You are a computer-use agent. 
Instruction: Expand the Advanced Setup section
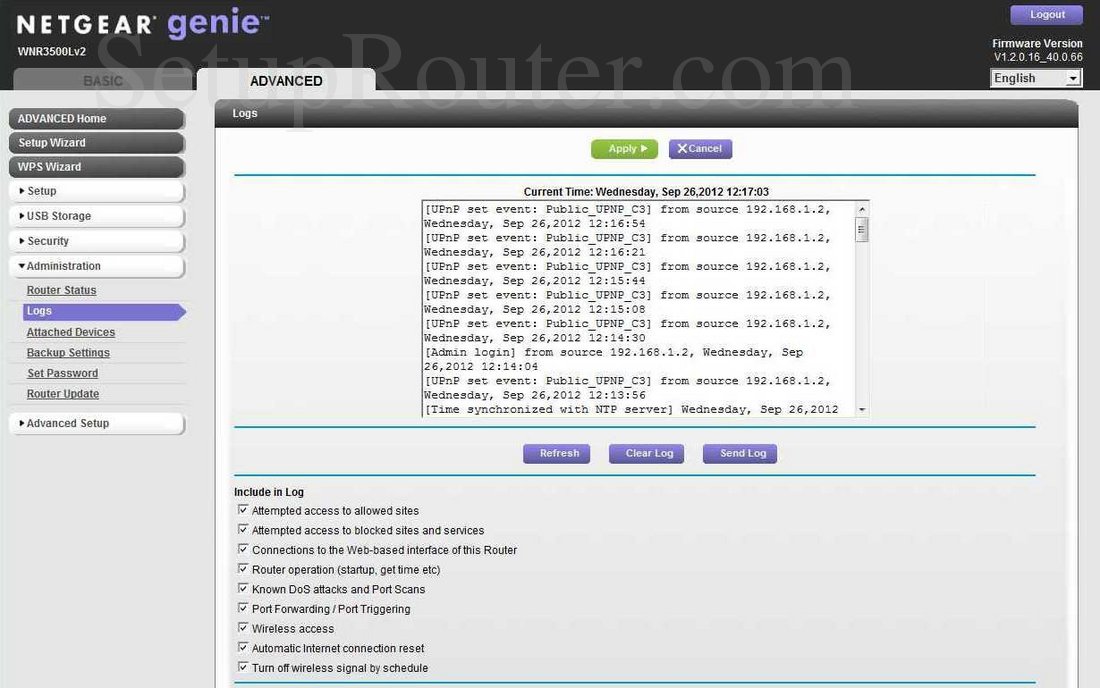pos(96,423)
